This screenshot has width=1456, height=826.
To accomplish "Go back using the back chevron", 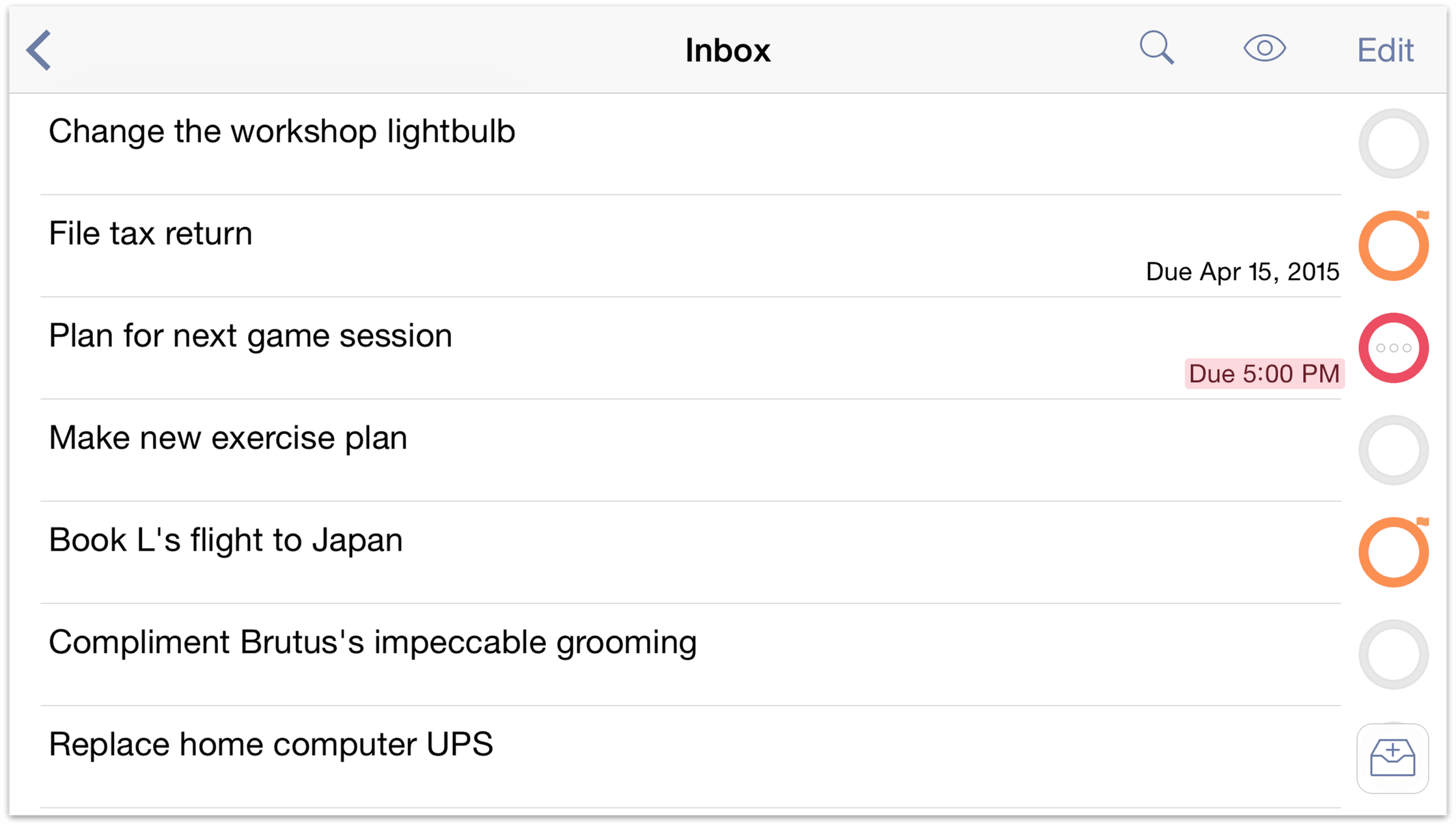I will point(39,50).
